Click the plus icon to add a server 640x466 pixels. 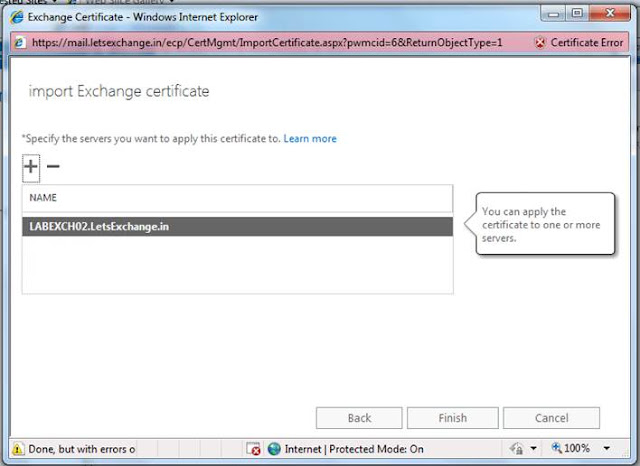click(x=31, y=167)
